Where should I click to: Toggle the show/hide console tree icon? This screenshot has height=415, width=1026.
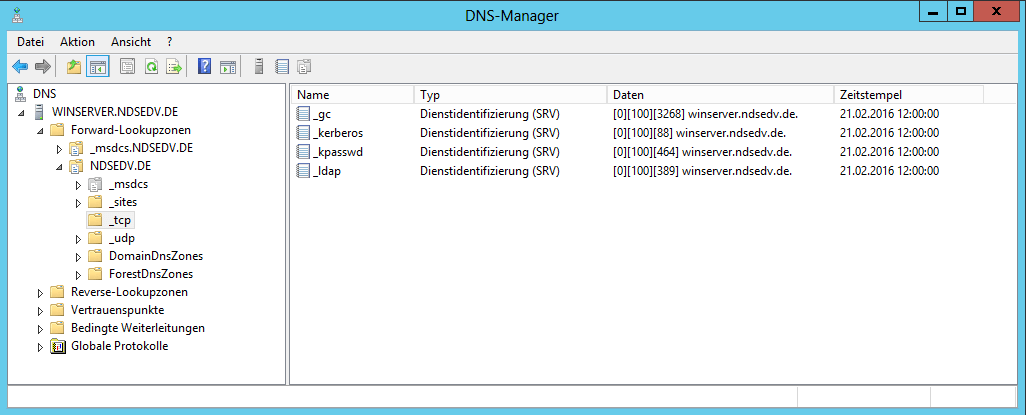pyautogui.click(x=97, y=67)
